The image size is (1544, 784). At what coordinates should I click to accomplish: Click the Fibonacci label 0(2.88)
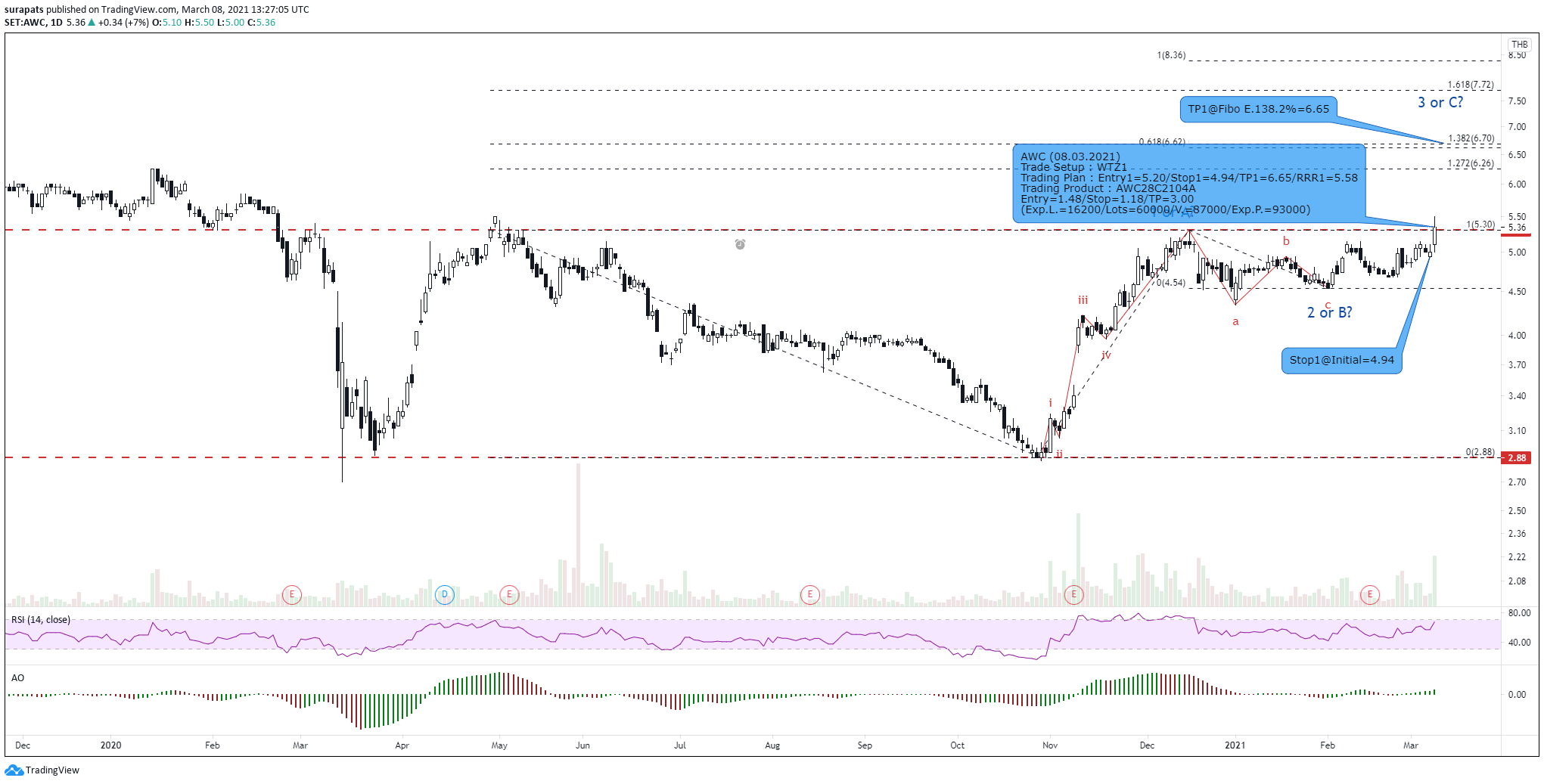(x=1480, y=452)
